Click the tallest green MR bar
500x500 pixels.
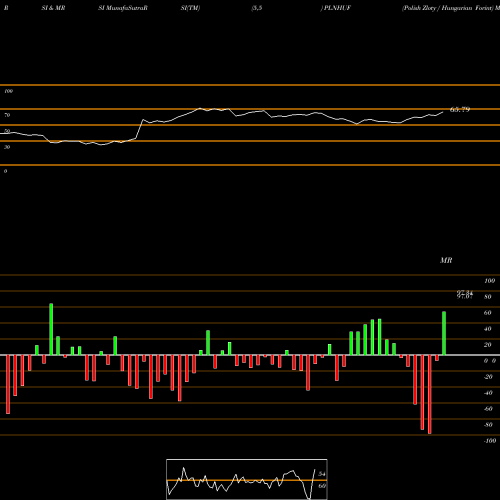pos(51,329)
